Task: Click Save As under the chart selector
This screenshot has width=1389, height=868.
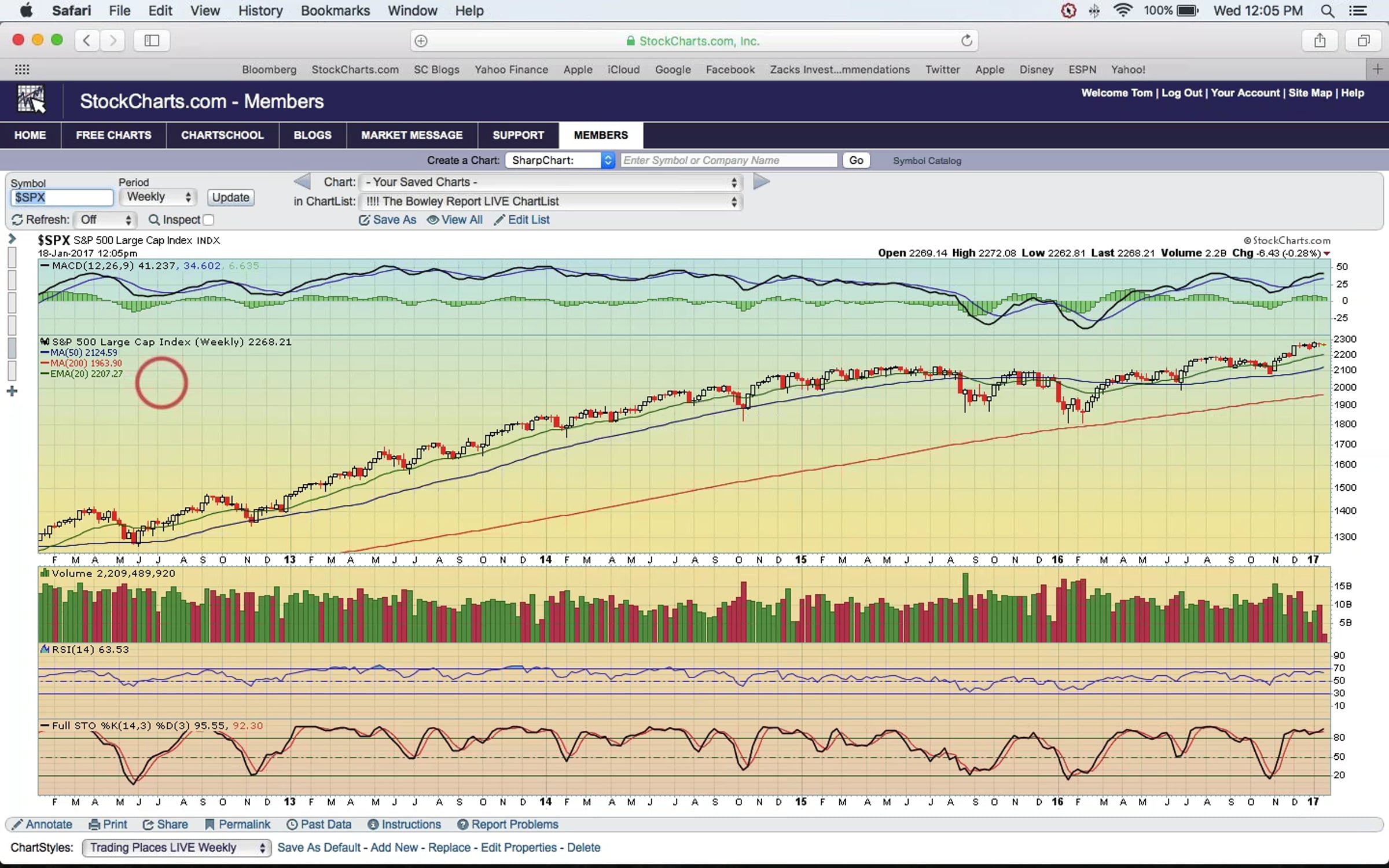Action: tap(388, 220)
